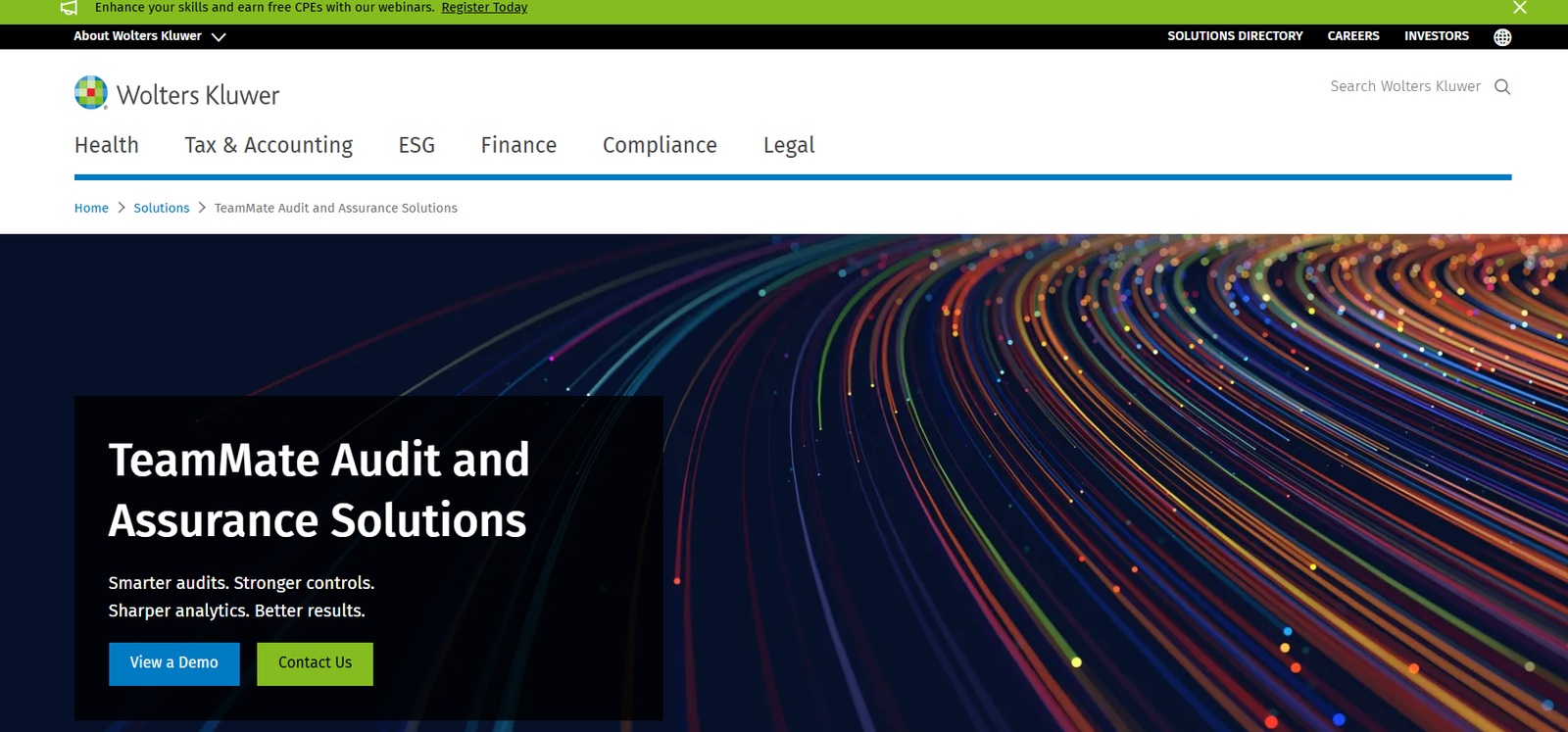Select Legal in main navigation
1568x732 pixels.
tap(789, 145)
